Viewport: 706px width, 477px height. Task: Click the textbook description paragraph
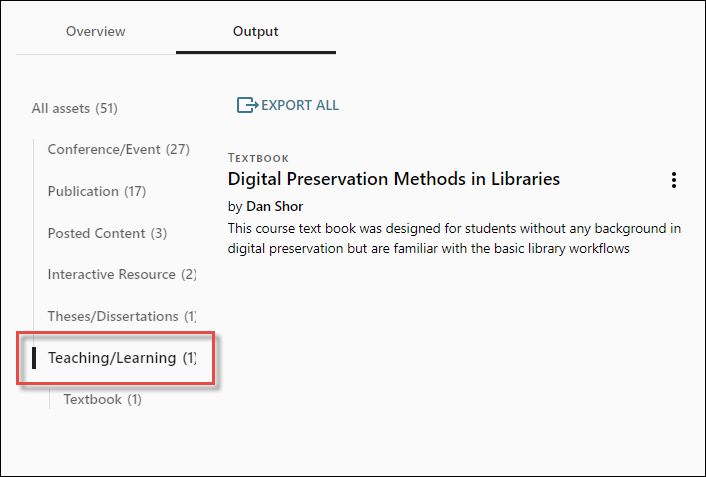tap(454, 239)
